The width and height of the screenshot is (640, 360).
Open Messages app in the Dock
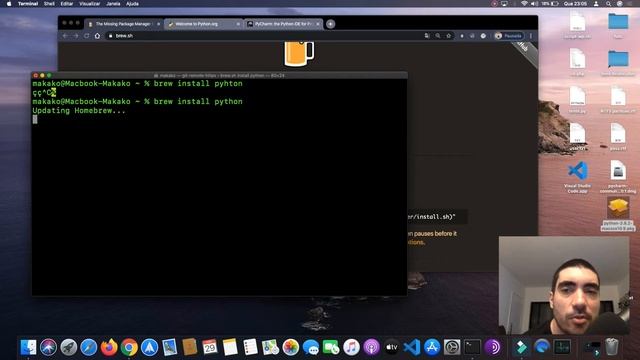(x=311, y=347)
